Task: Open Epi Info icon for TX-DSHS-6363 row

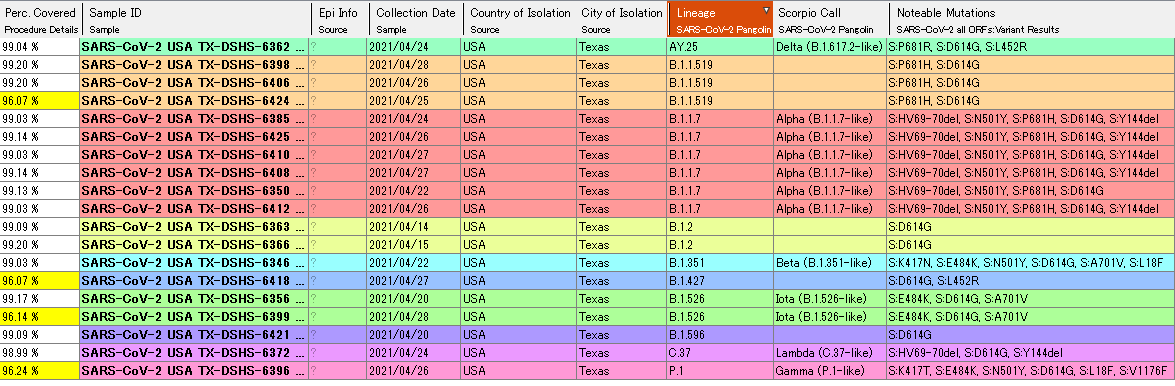Action: click(x=313, y=226)
